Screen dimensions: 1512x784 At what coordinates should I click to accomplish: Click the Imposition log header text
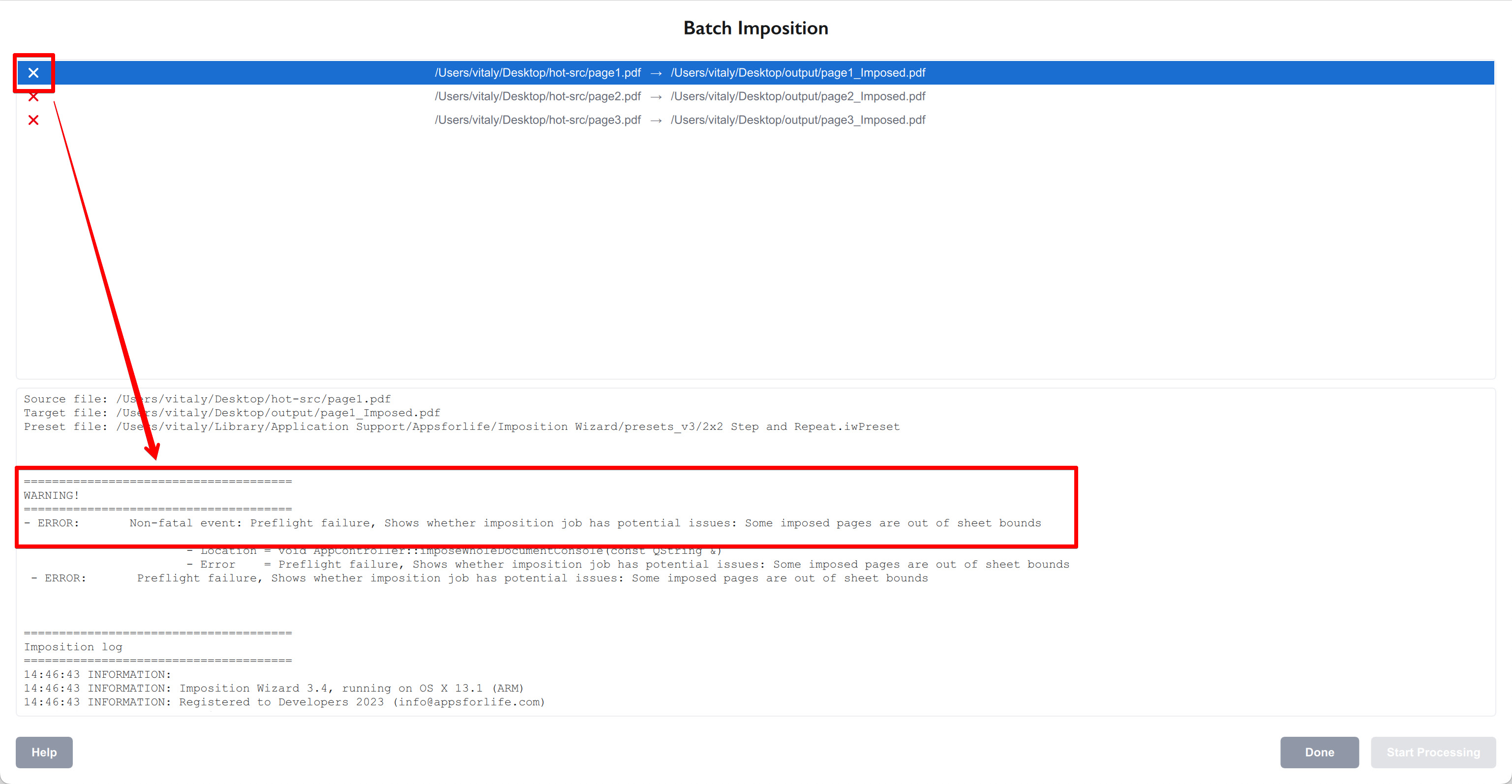(73, 646)
